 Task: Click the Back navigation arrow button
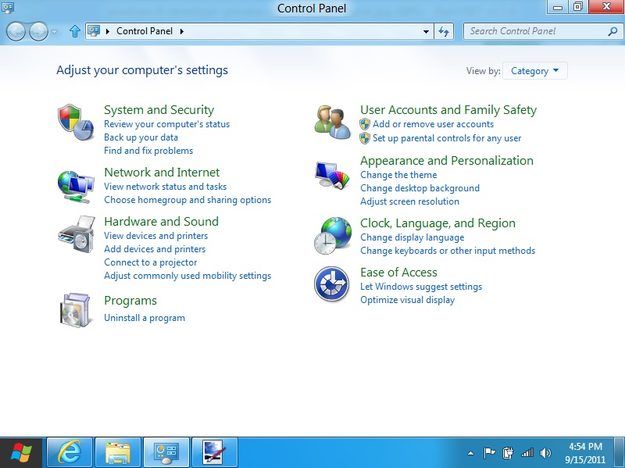point(16,31)
